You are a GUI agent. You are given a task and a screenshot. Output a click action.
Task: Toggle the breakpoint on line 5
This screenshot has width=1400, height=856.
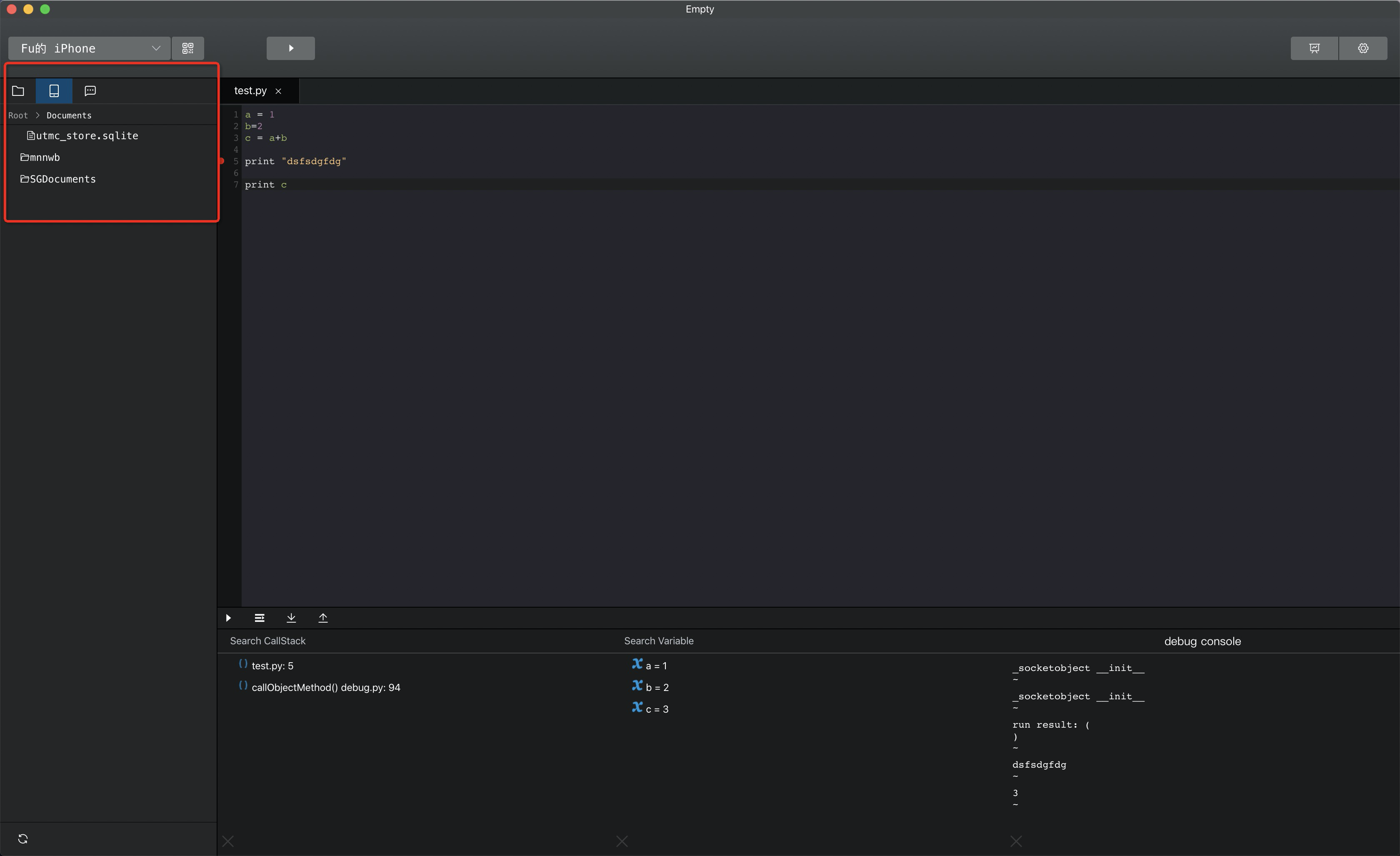click(222, 161)
